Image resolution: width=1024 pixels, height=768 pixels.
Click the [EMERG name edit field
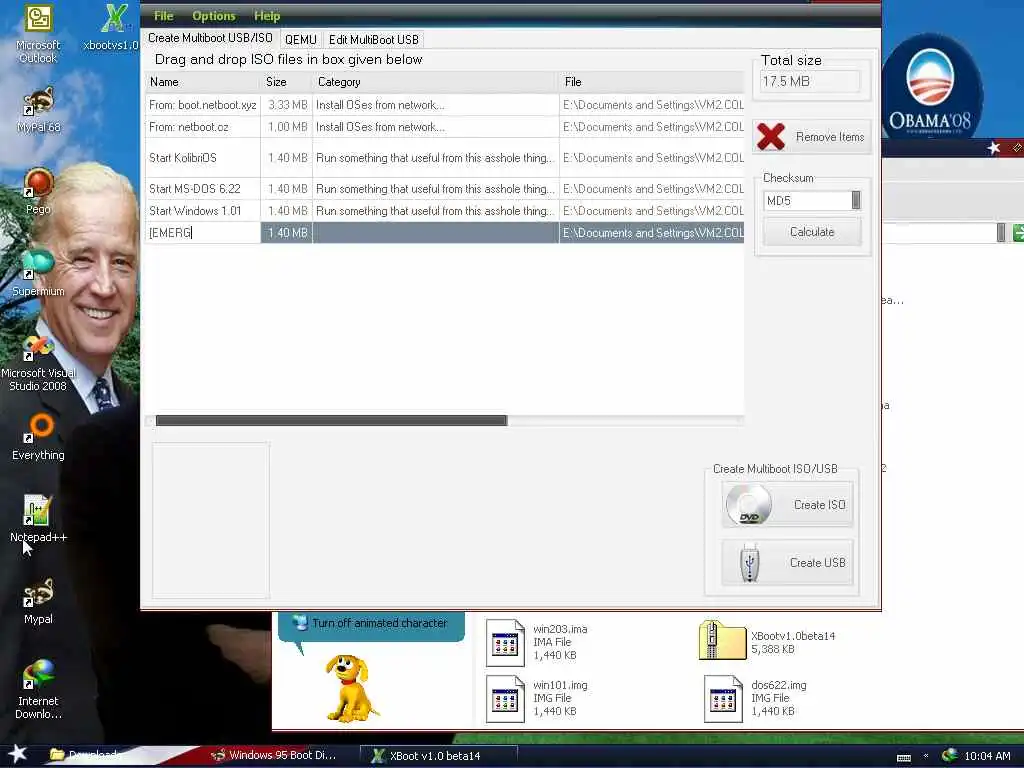202,232
